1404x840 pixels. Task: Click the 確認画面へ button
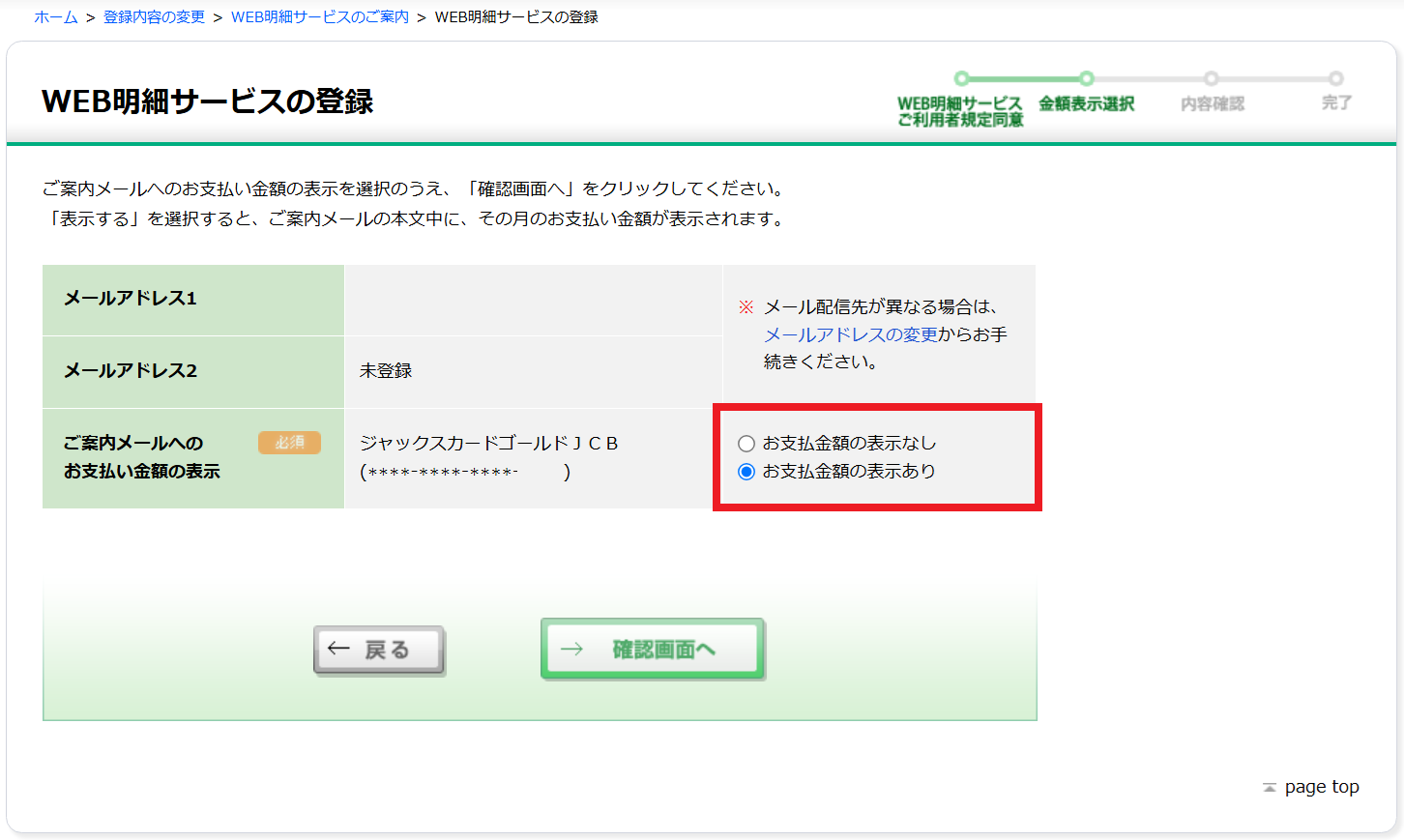tap(653, 649)
